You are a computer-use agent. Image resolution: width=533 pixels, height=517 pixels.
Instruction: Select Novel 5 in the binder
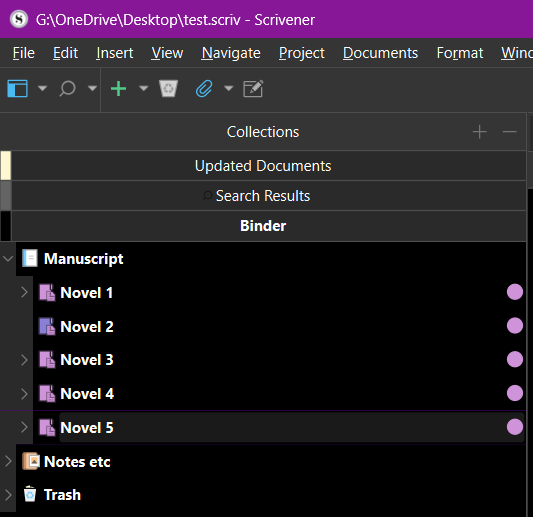point(87,427)
